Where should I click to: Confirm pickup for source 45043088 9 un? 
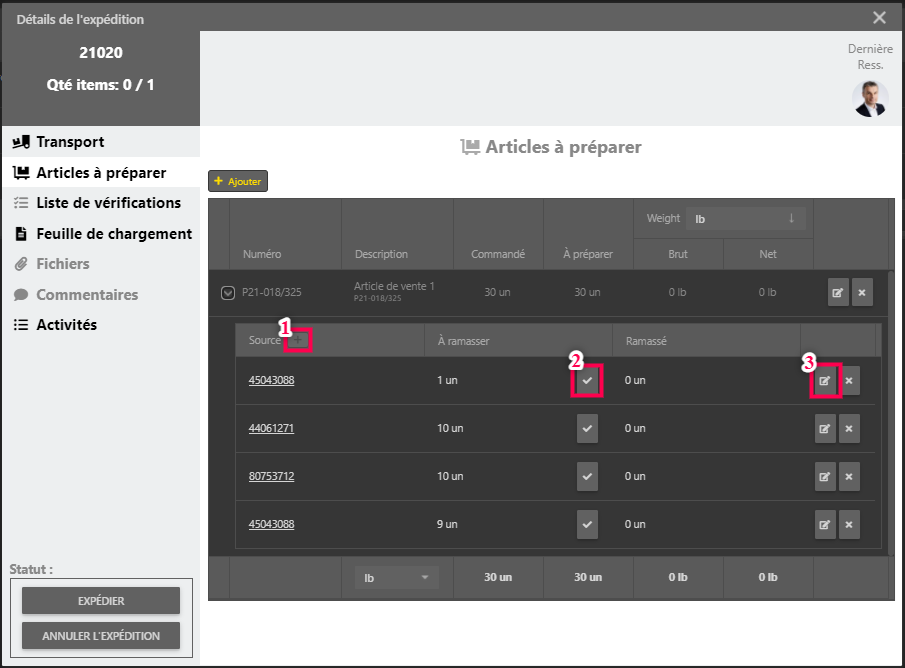(x=587, y=524)
